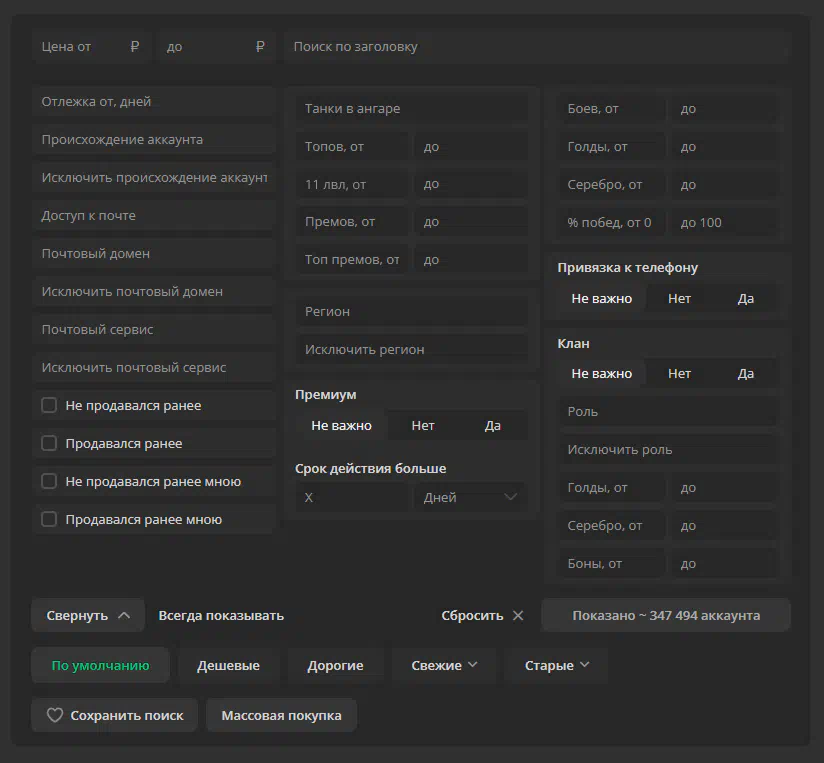Switch to the Дорогие sorting tab
This screenshot has width=824, height=763.
pyautogui.click(x=335, y=665)
